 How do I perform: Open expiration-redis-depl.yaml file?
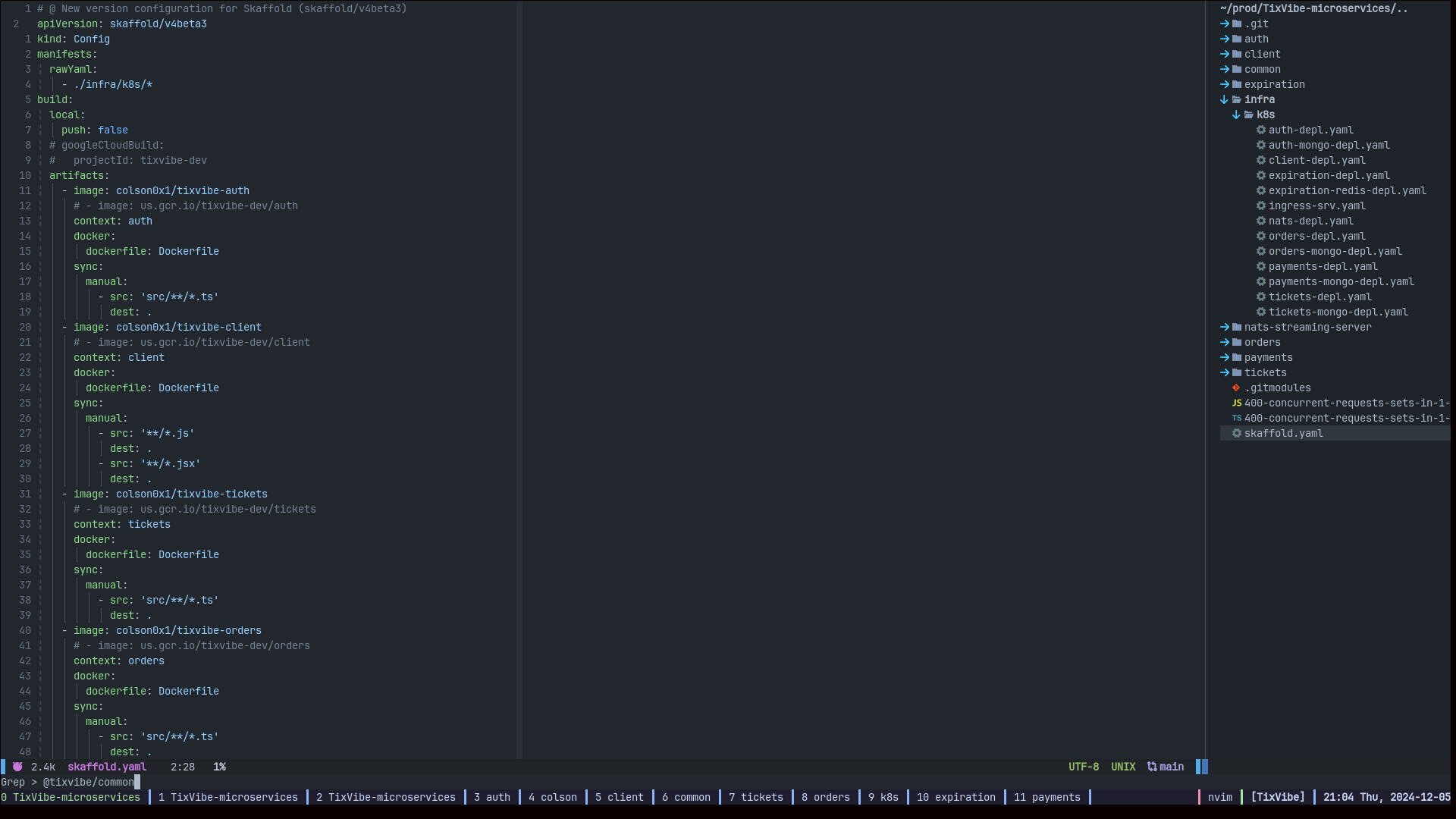(1347, 190)
